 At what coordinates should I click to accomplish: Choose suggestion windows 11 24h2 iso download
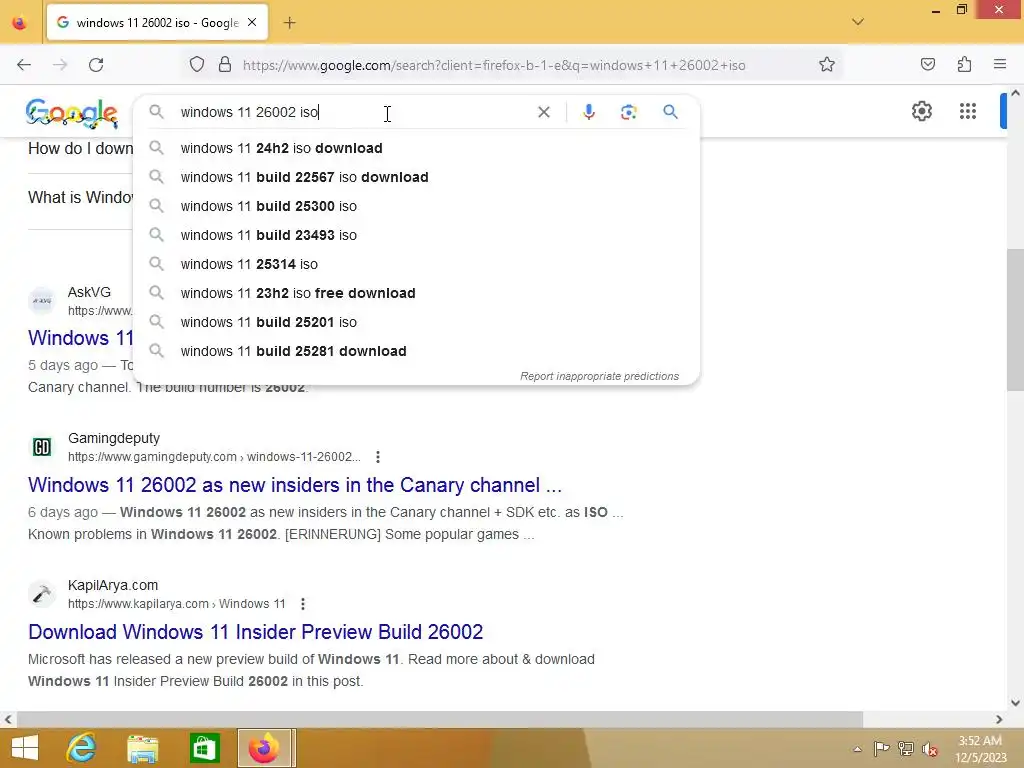(x=416, y=148)
